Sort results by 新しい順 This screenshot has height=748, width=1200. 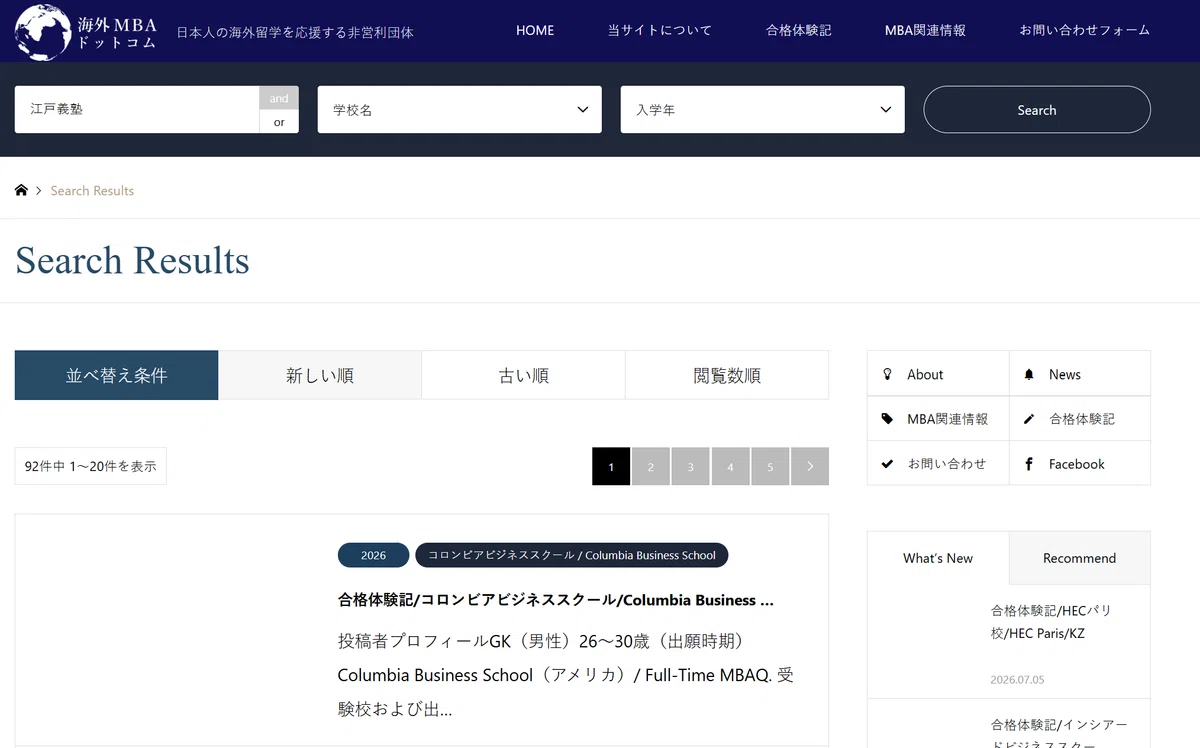tap(320, 375)
